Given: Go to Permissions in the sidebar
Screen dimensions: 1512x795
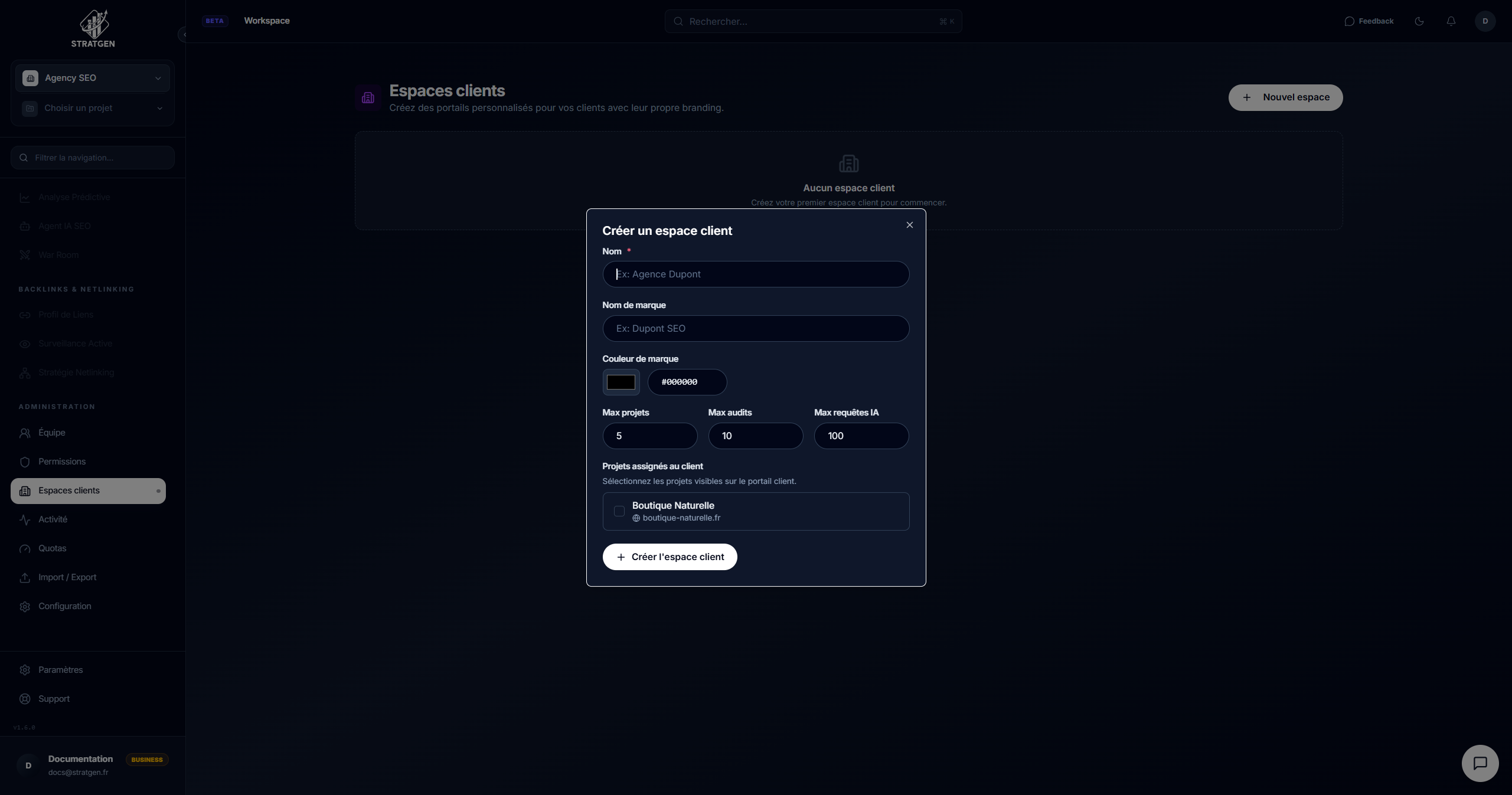Looking at the screenshot, I should [62, 462].
